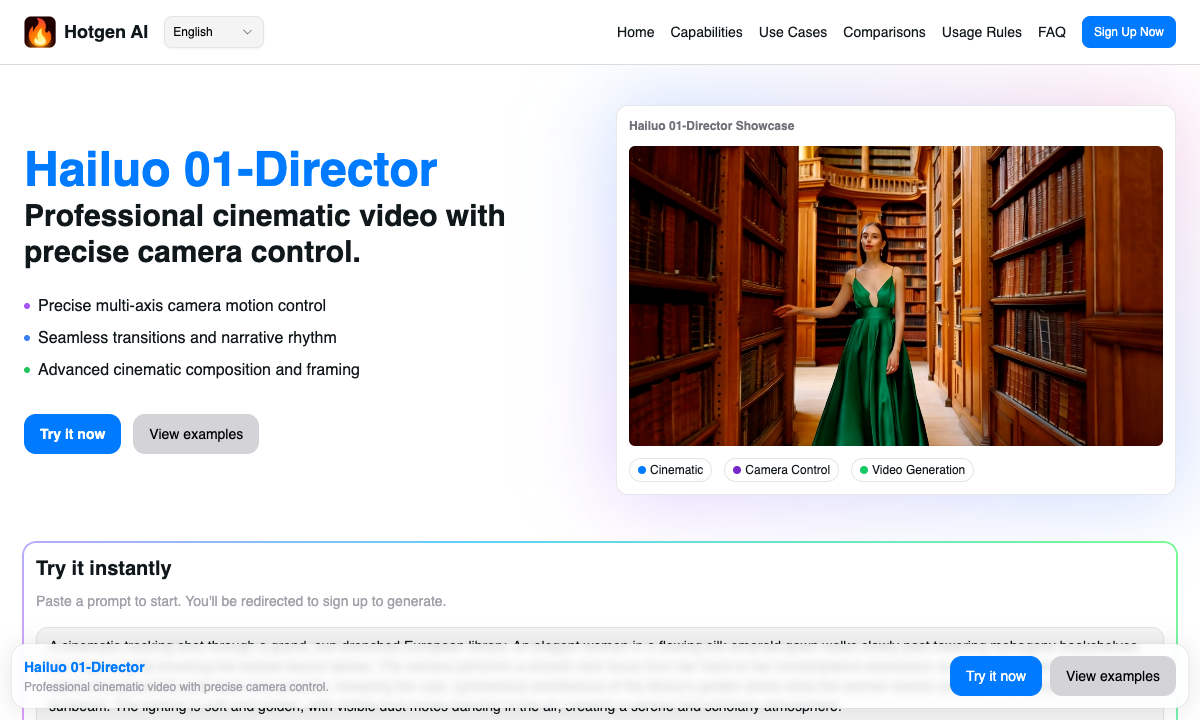Click the Sign Up Now button
The height and width of the screenshot is (720, 1200).
(1128, 31)
